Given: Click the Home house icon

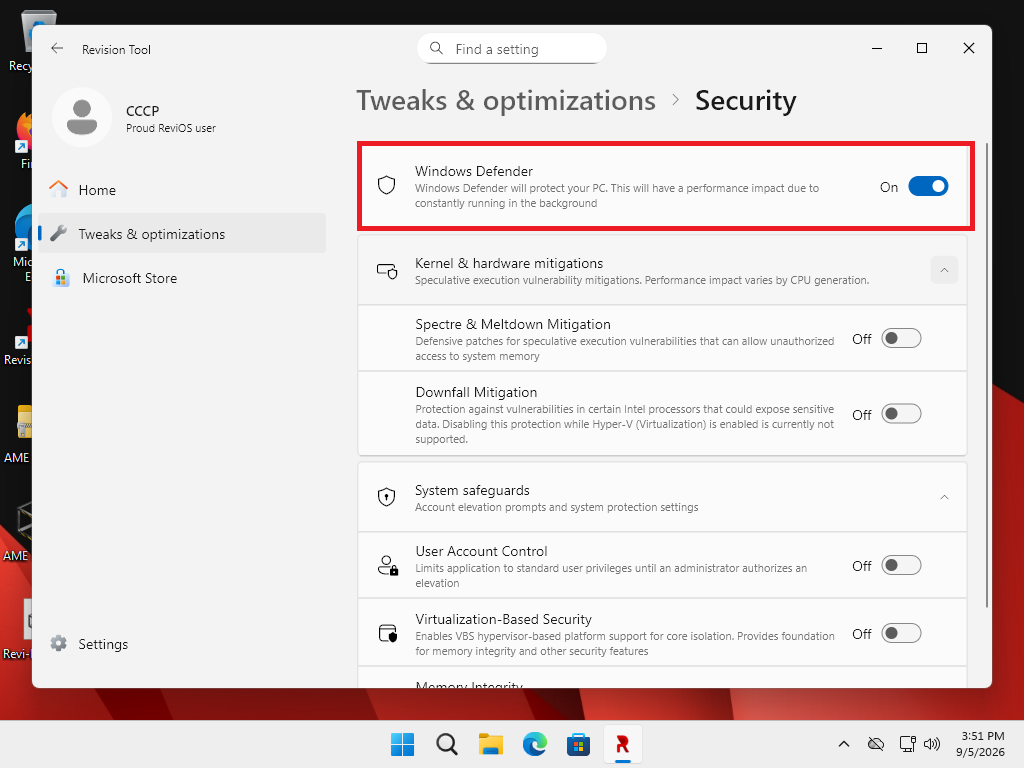Looking at the screenshot, I should [59, 189].
